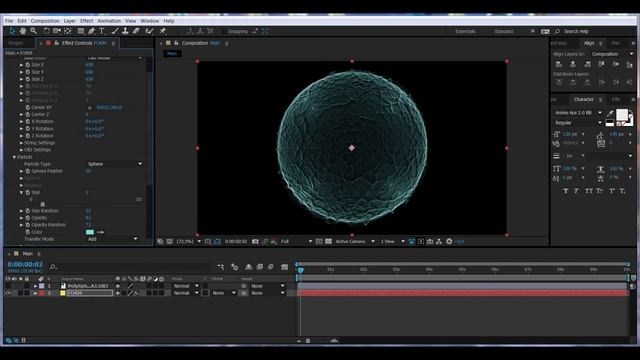Open Active Camera view dropdown
The image size is (640, 360).
pyautogui.click(x=355, y=242)
